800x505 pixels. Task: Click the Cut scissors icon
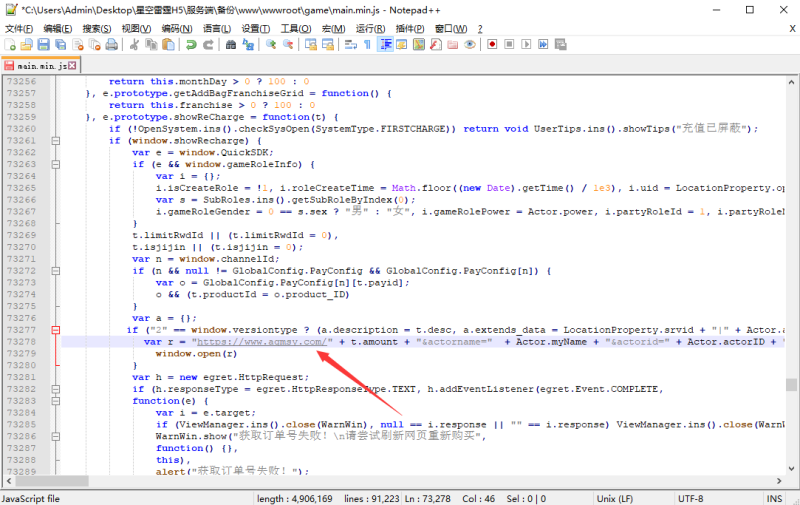point(131,45)
